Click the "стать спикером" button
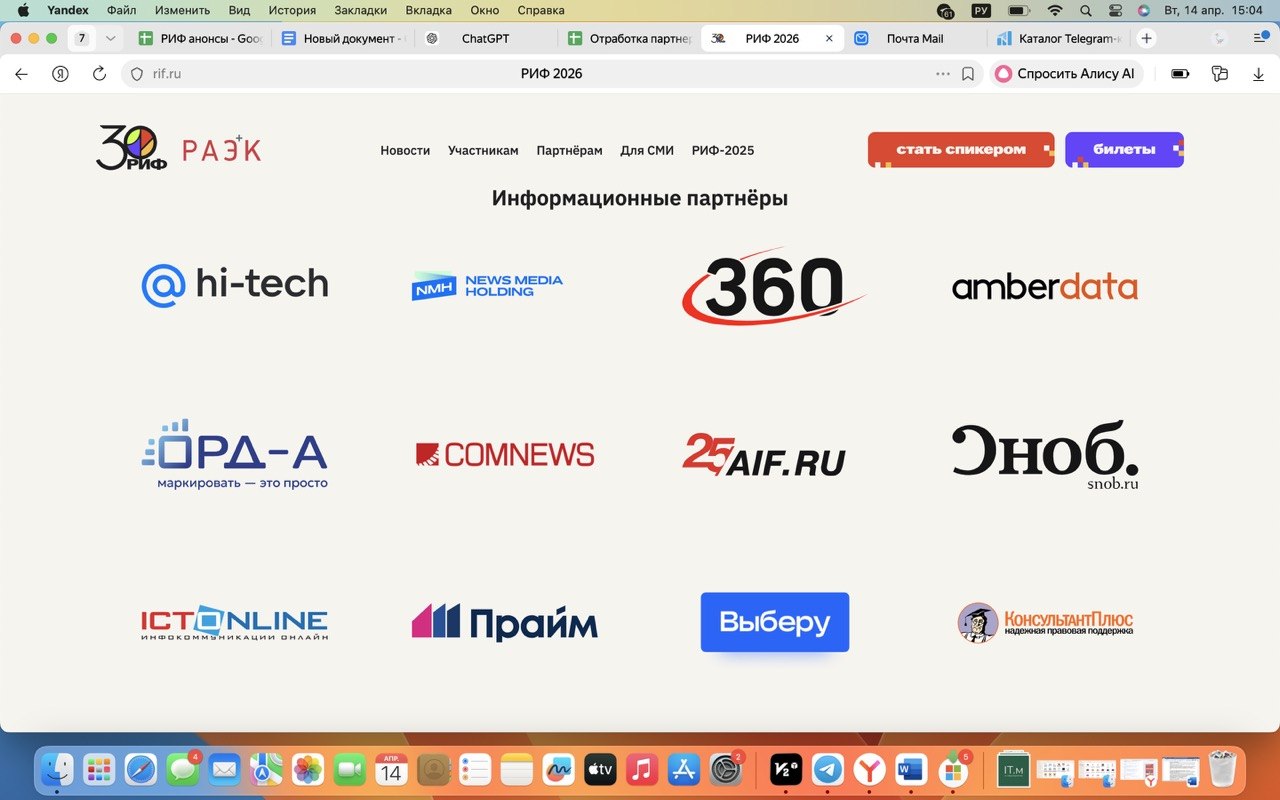 [x=960, y=150]
